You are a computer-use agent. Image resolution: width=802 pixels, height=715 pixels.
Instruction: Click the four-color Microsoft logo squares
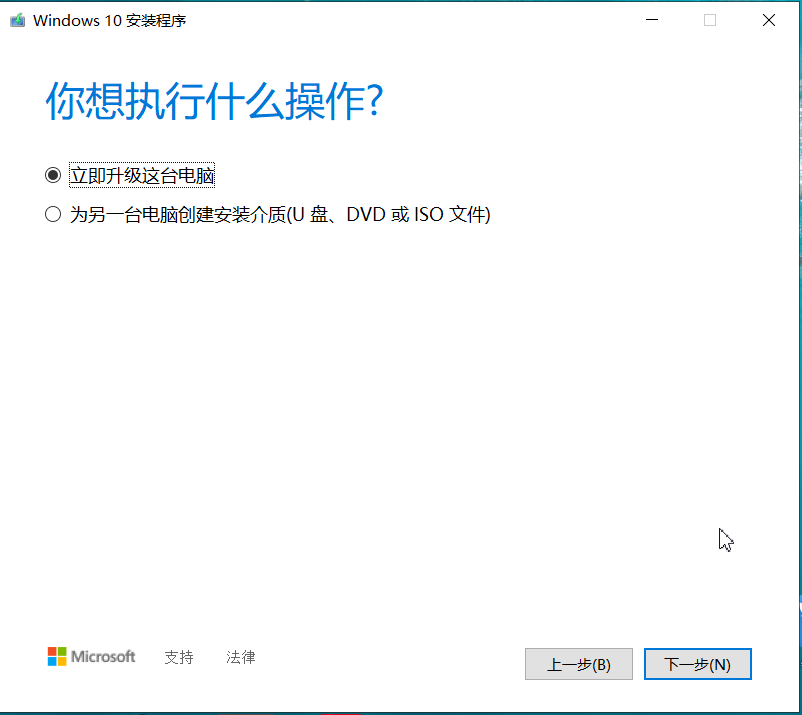57,657
